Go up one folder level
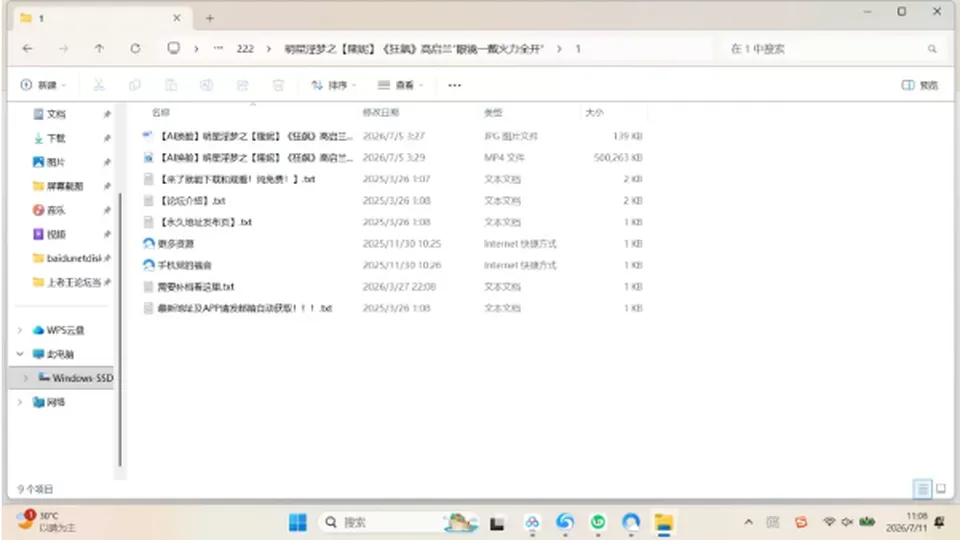 pos(99,48)
